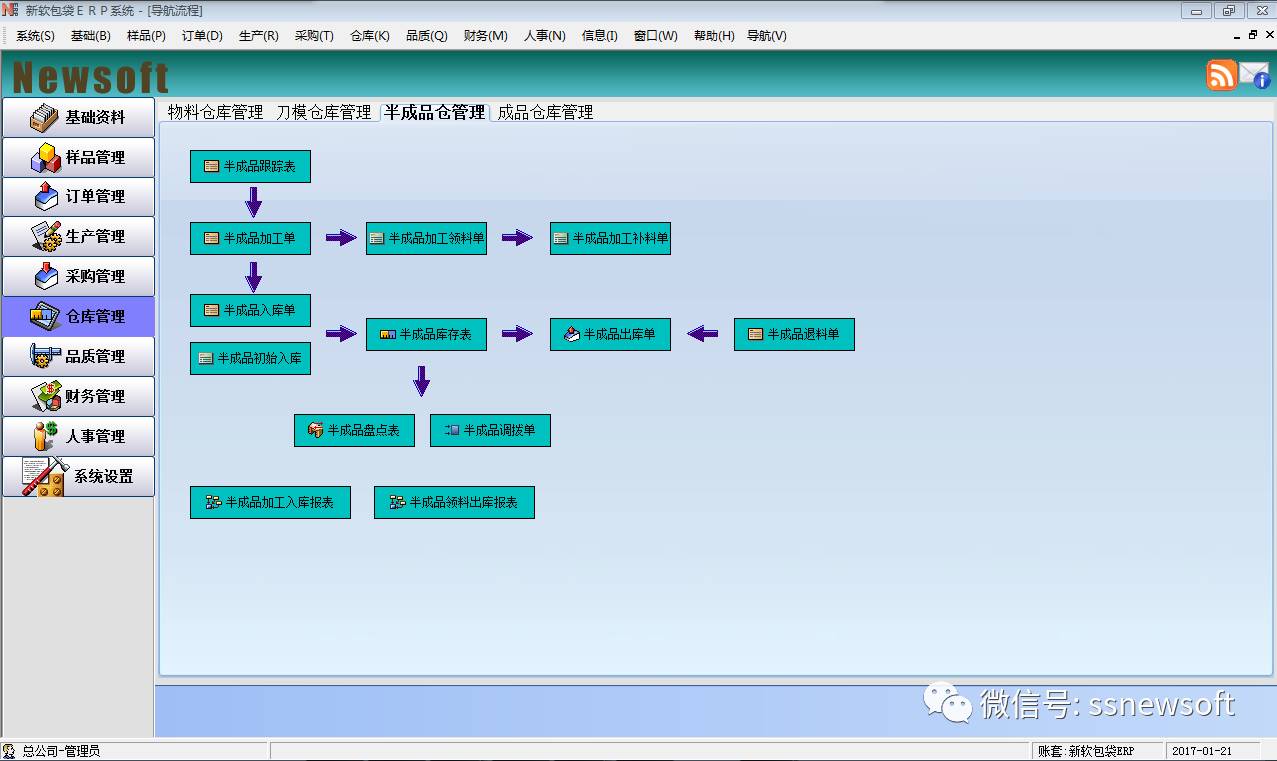Select 系统设置 in the sidebar
Screen dimensions: 1277x761
click(x=79, y=477)
